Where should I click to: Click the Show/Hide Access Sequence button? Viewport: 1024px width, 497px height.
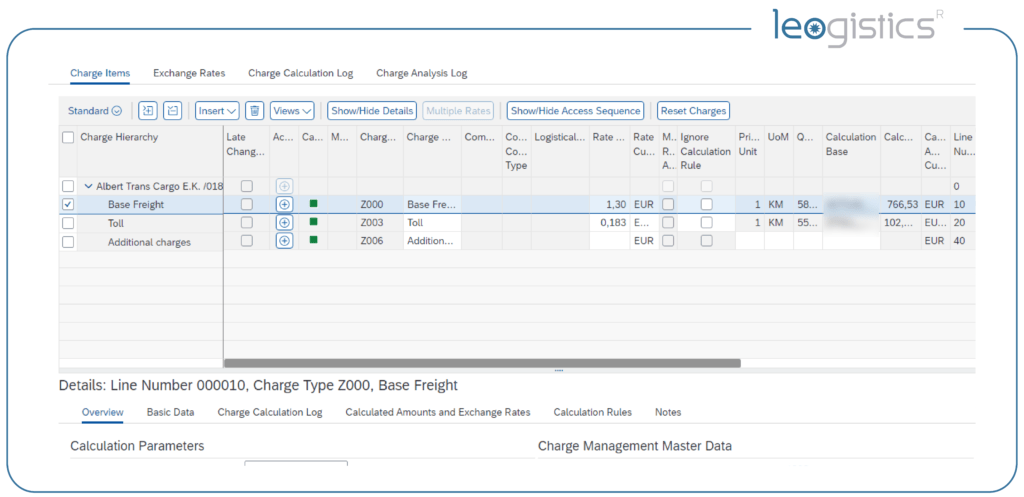(575, 111)
